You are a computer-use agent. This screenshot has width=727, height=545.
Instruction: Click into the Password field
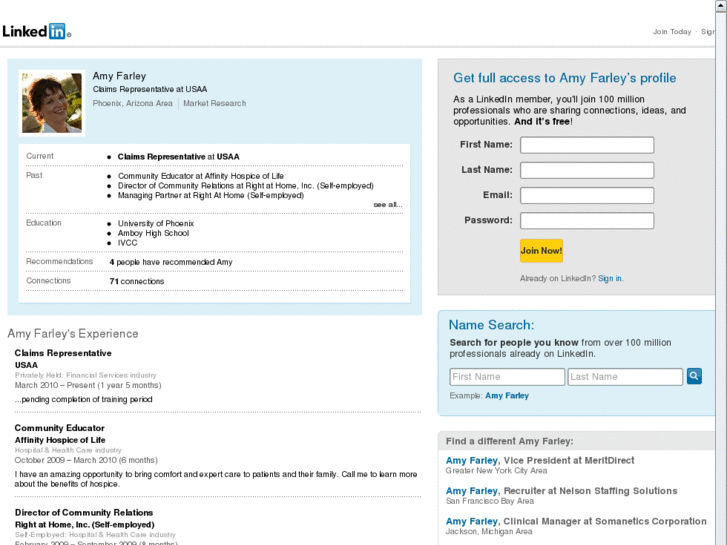tap(587, 220)
